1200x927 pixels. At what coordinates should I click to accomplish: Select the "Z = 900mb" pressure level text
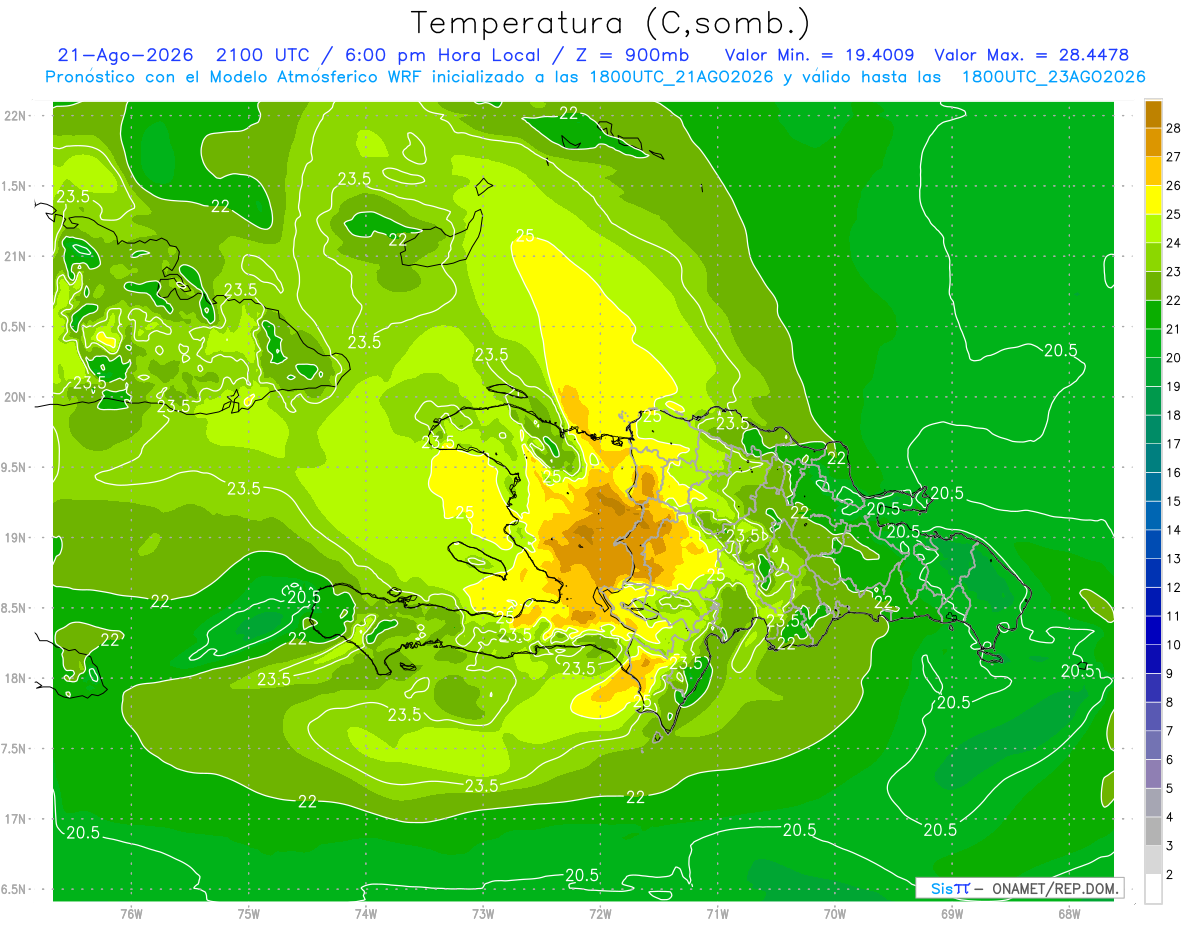[x=630, y=55]
